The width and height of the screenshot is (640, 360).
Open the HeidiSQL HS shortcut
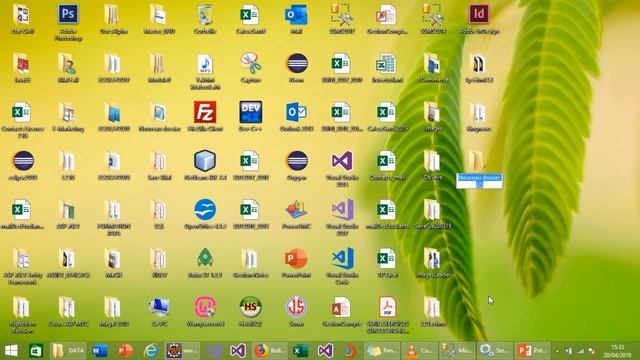[251, 307]
